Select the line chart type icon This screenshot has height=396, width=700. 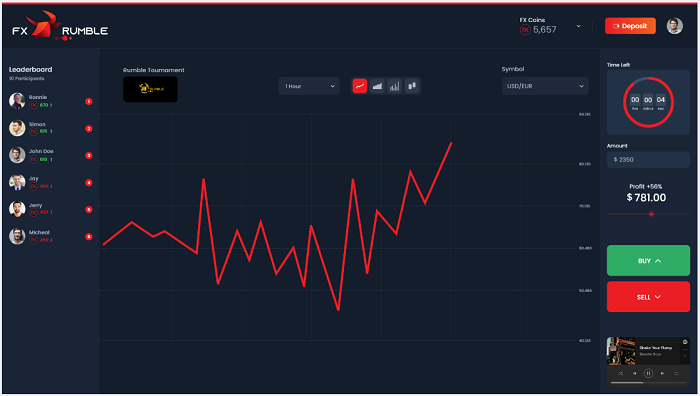pos(359,86)
